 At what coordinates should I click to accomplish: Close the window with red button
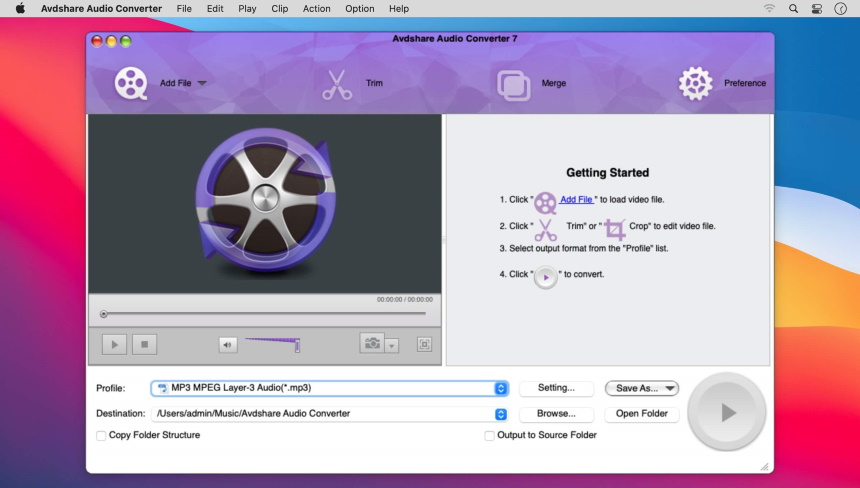tap(97, 41)
